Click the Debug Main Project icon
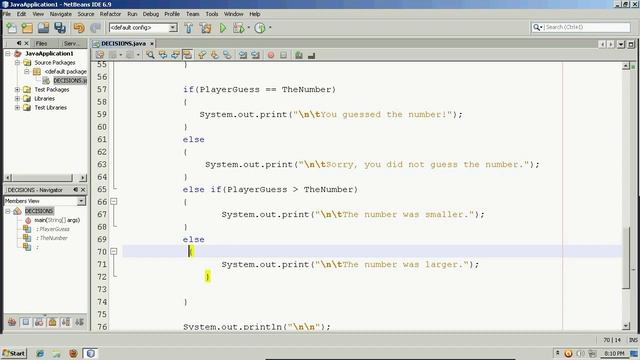The height and width of the screenshot is (360, 640). [x=238, y=28]
